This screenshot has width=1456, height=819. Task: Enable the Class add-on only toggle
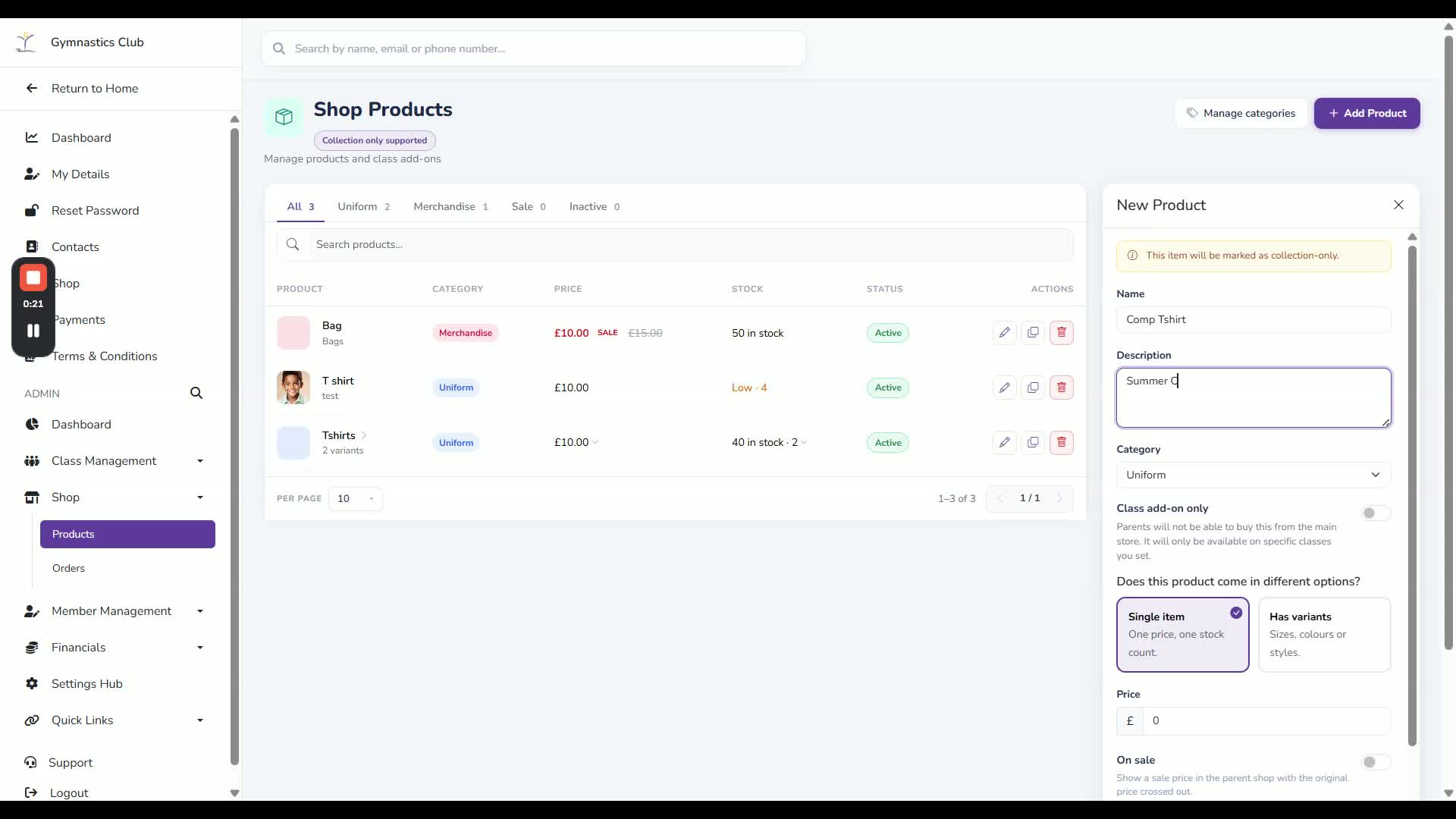1376,513
